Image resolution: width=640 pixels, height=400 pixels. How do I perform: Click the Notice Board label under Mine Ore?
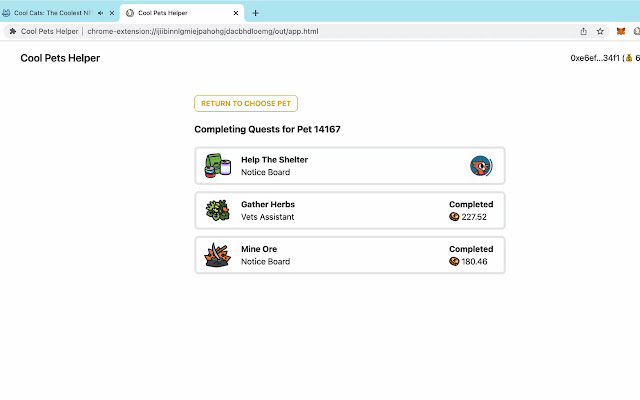coord(265,261)
